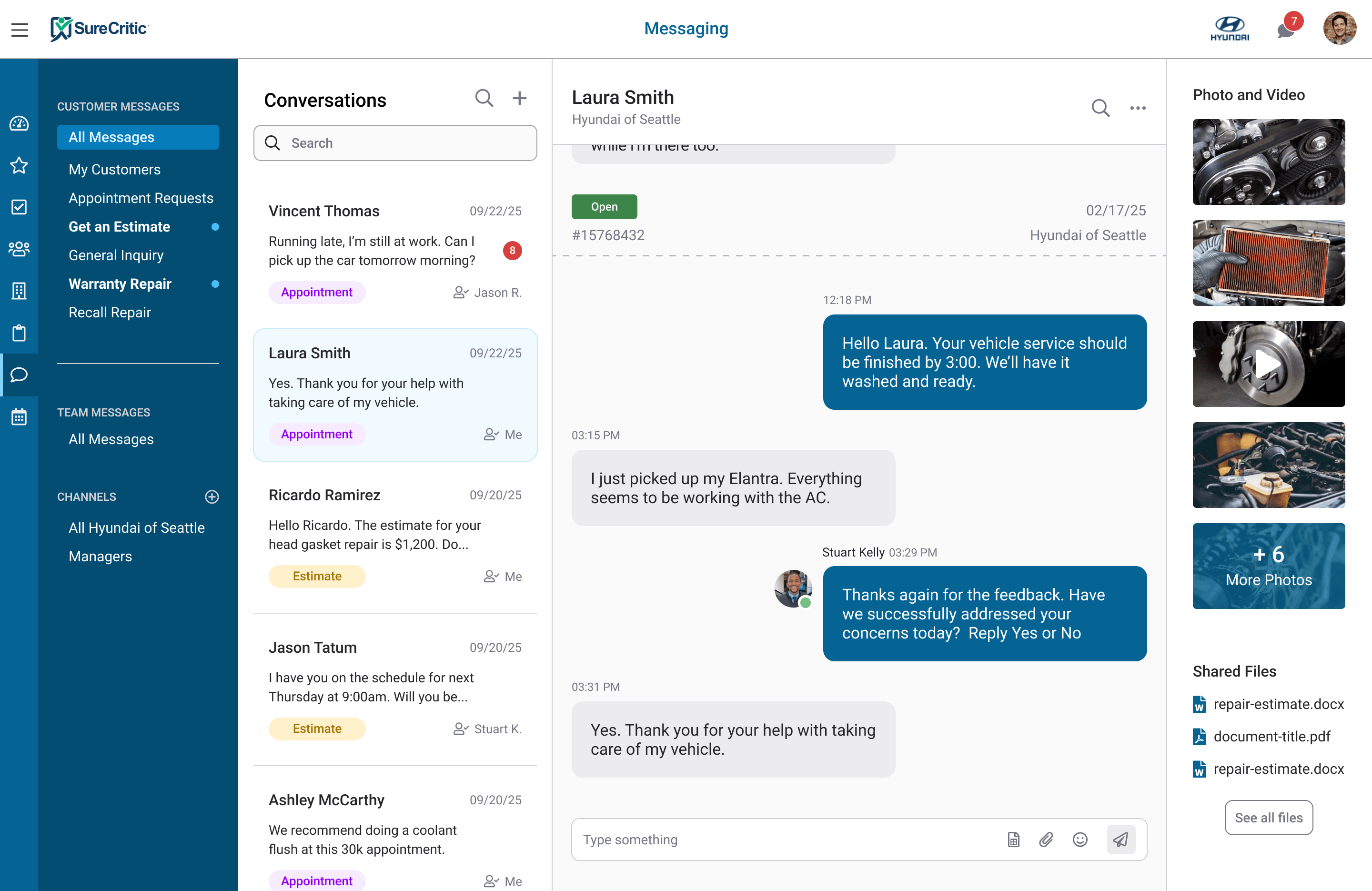Open the emoji picker in message field
This screenshot has height=891, width=1372.
1079,840
